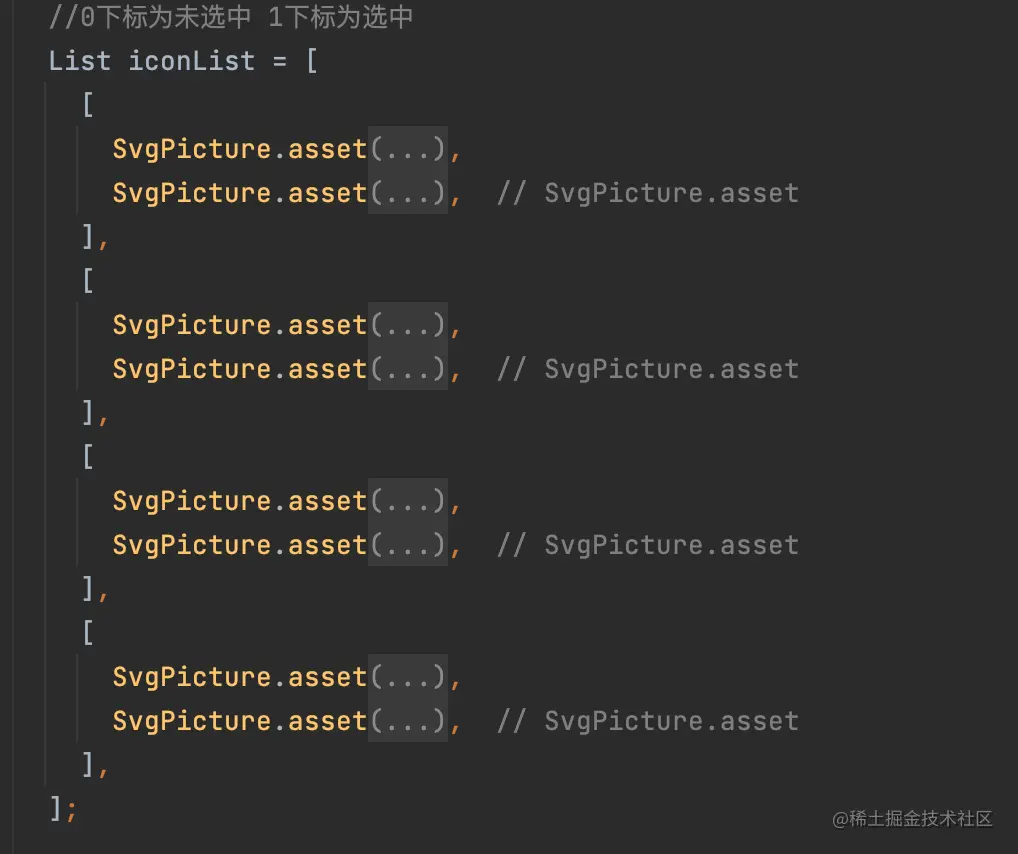Click the iconList variable name

point(192,61)
